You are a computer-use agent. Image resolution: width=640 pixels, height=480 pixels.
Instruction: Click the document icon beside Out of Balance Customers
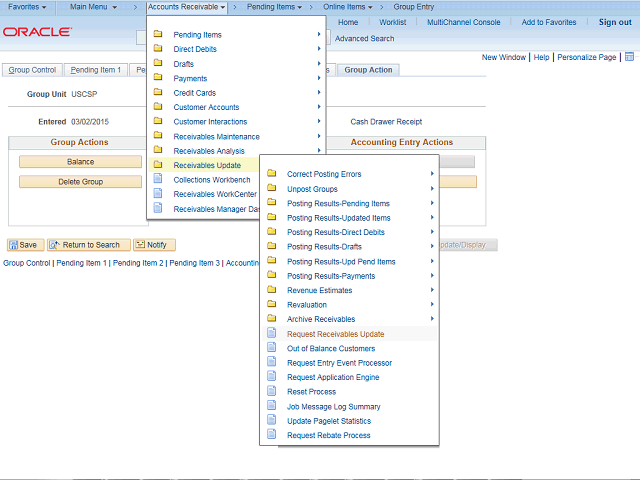click(x=271, y=348)
